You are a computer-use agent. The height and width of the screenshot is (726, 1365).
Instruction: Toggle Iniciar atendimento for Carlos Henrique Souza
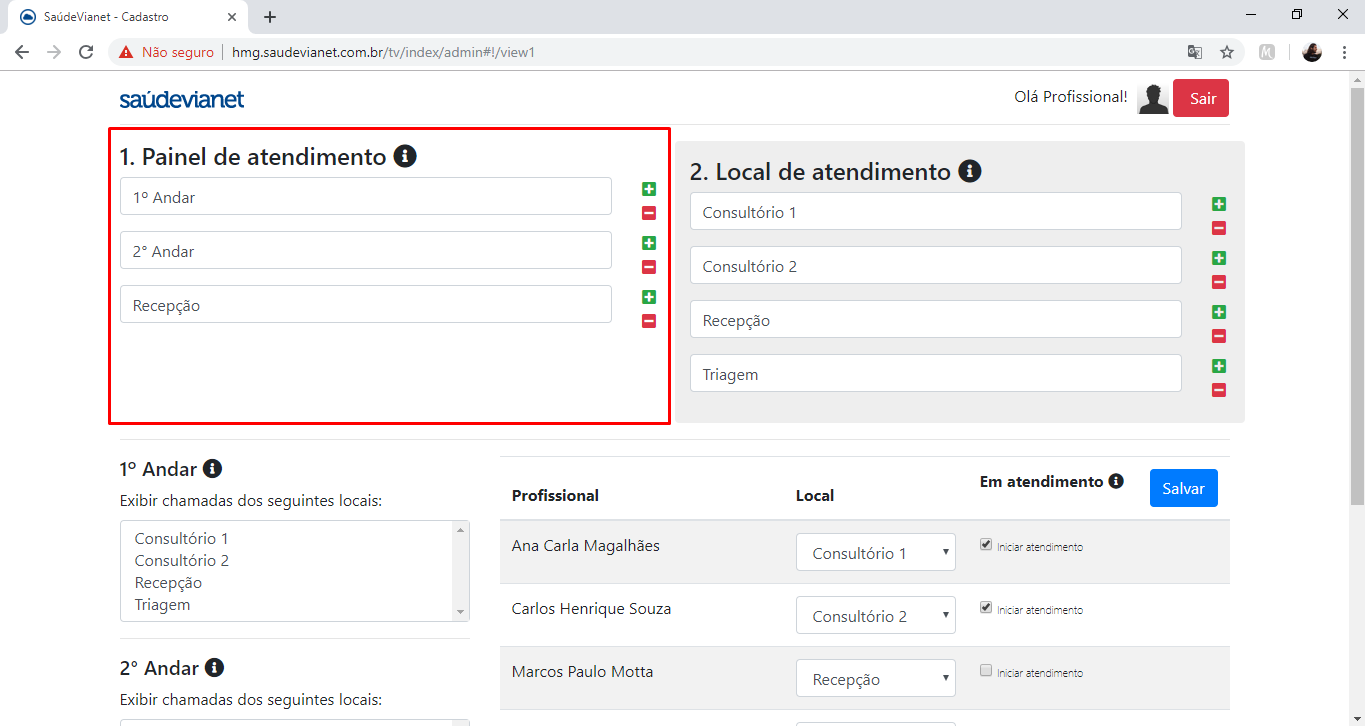(x=986, y=607)
